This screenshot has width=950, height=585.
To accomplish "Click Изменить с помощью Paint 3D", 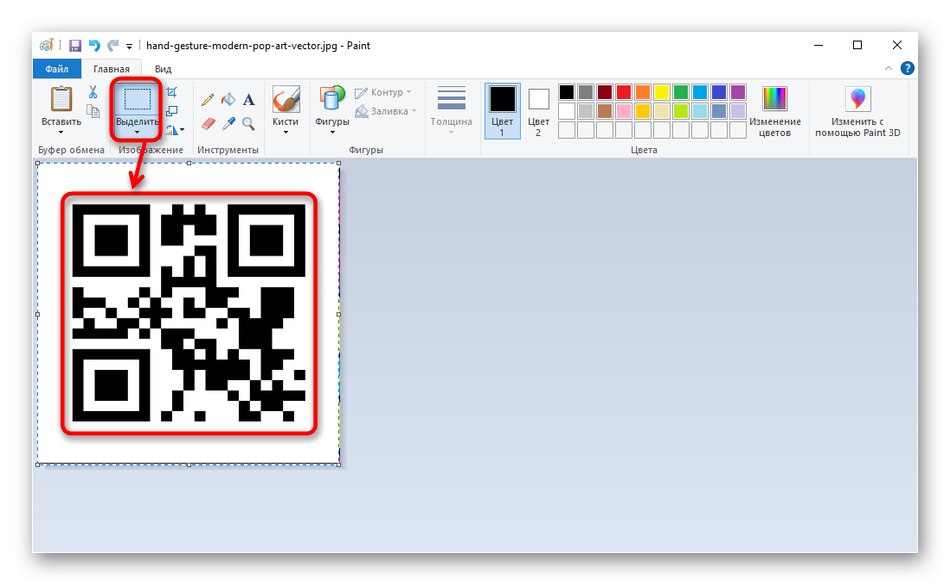I will coord(857,111).
